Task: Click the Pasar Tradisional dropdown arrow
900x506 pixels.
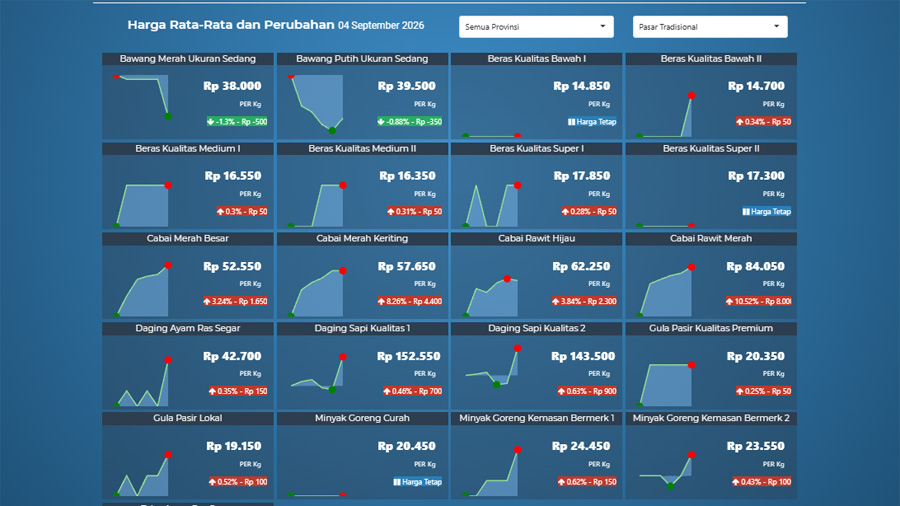Action: 776,26
